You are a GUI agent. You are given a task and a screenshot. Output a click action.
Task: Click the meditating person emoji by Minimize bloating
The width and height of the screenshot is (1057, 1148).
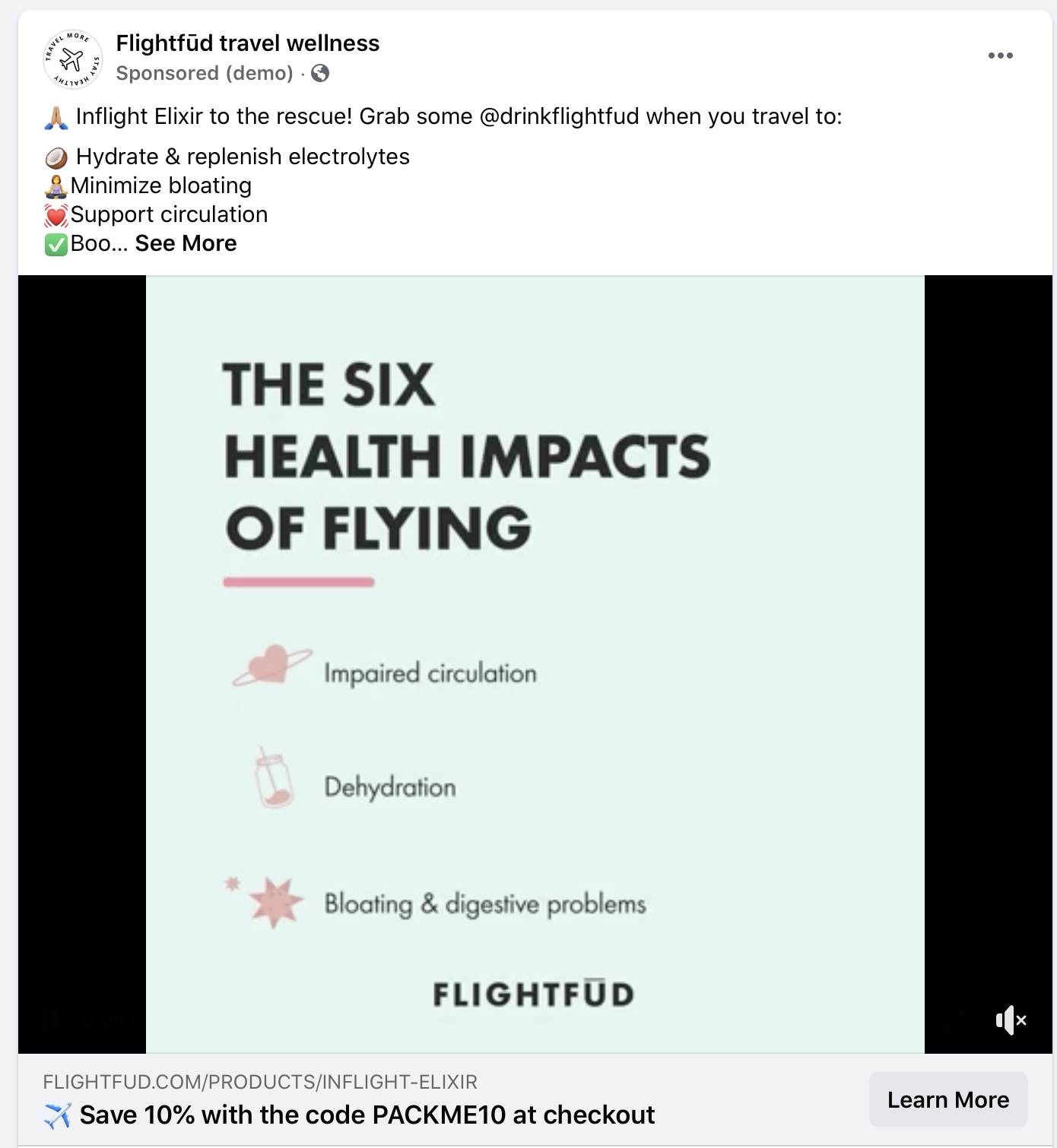[x=56, y=186]
